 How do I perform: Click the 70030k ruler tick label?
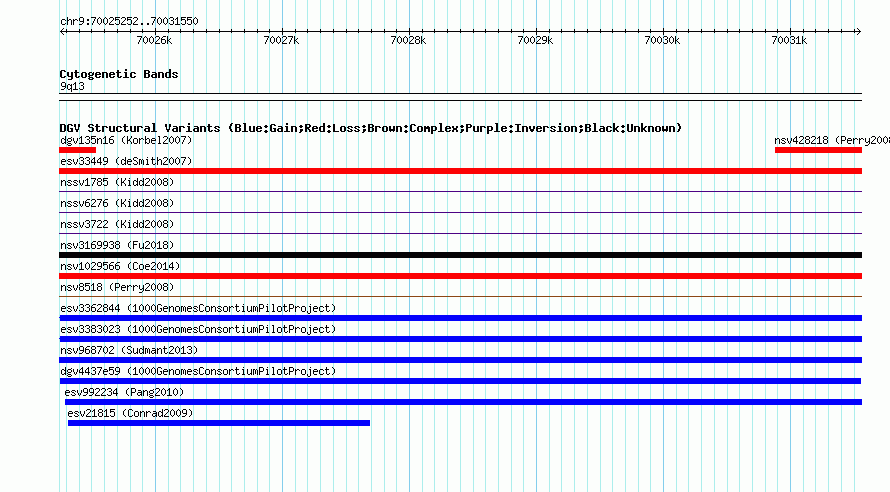(662, 40)
